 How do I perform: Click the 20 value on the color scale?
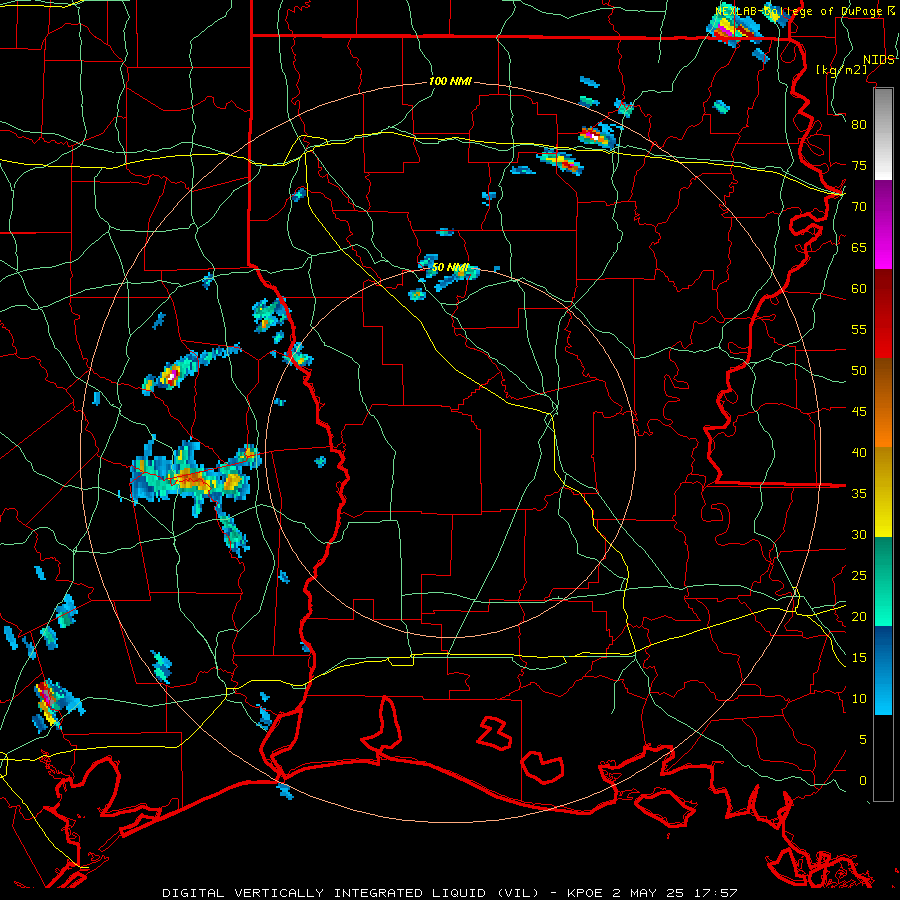[859, 616]
